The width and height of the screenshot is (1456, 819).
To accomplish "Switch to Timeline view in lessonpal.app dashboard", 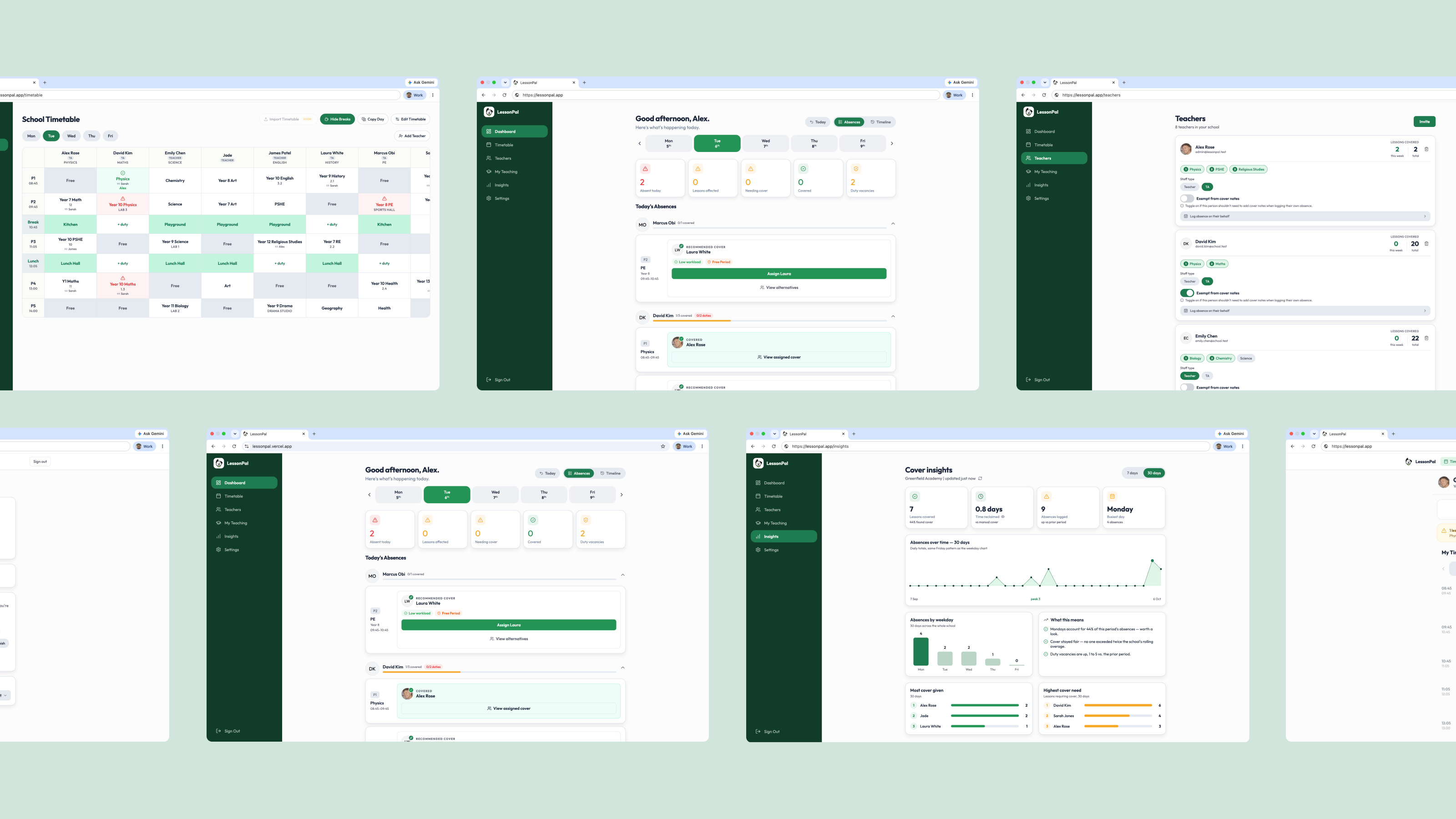I will point(880,122).
